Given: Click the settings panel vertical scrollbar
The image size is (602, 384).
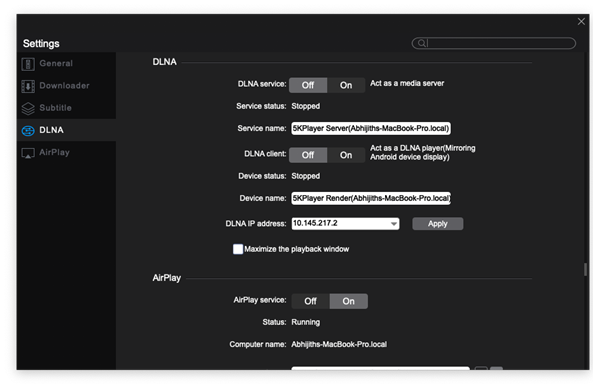Looking at the screenshot, I should point(585,269).
